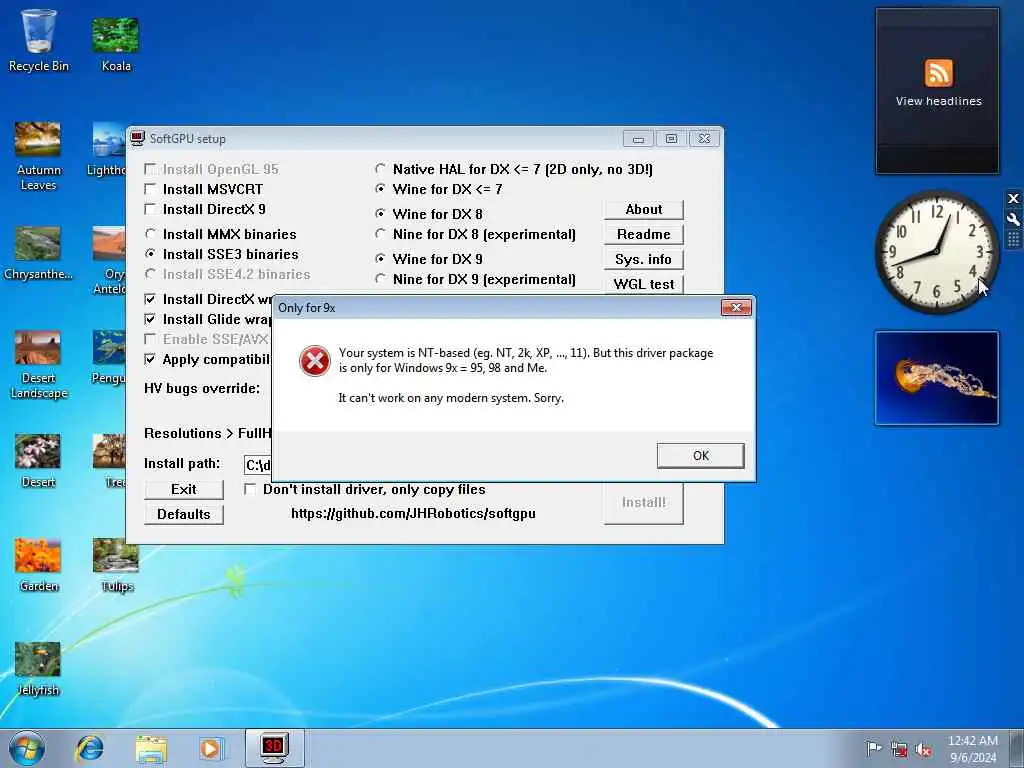Select Nine for DX 8 experimental radio

point(380,234)
